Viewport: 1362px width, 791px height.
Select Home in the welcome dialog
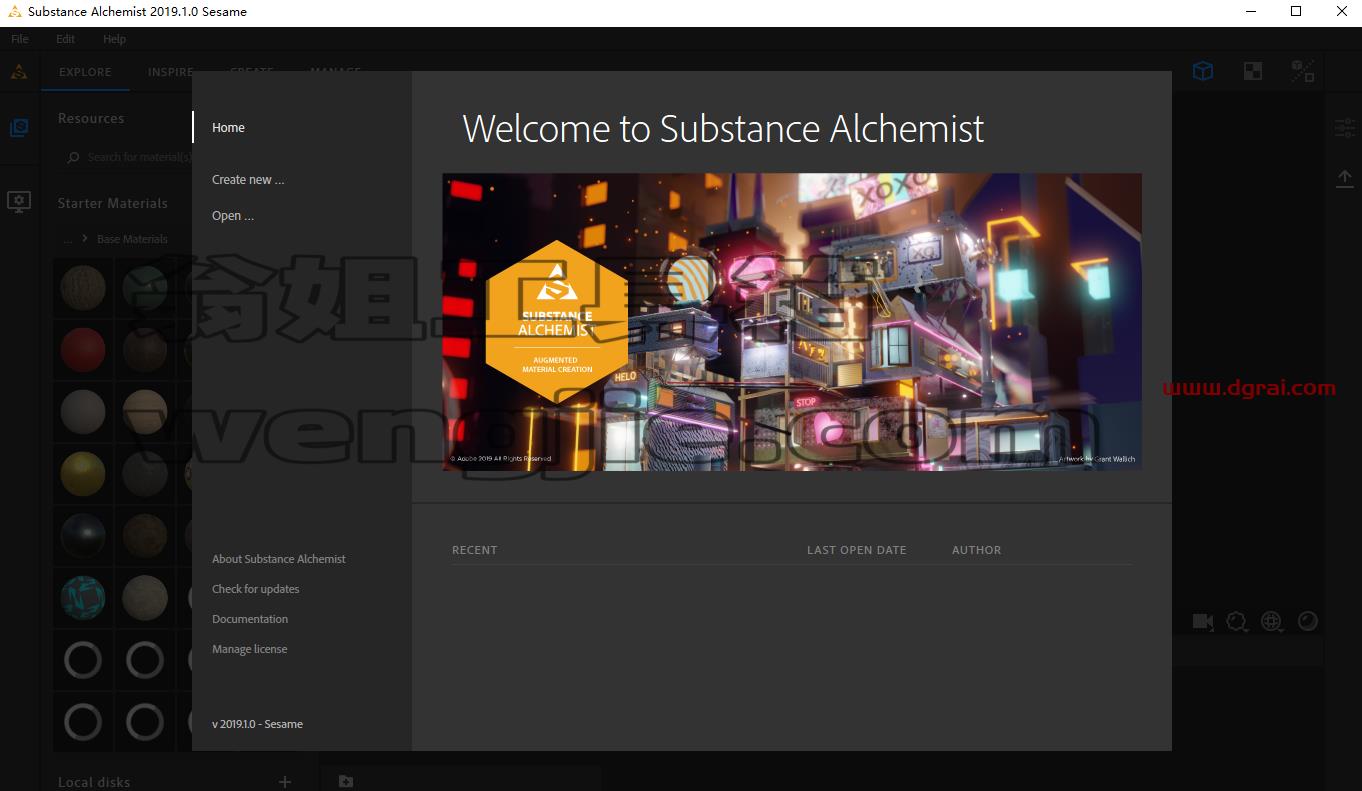pyautogui.click(x=228, y=127)
